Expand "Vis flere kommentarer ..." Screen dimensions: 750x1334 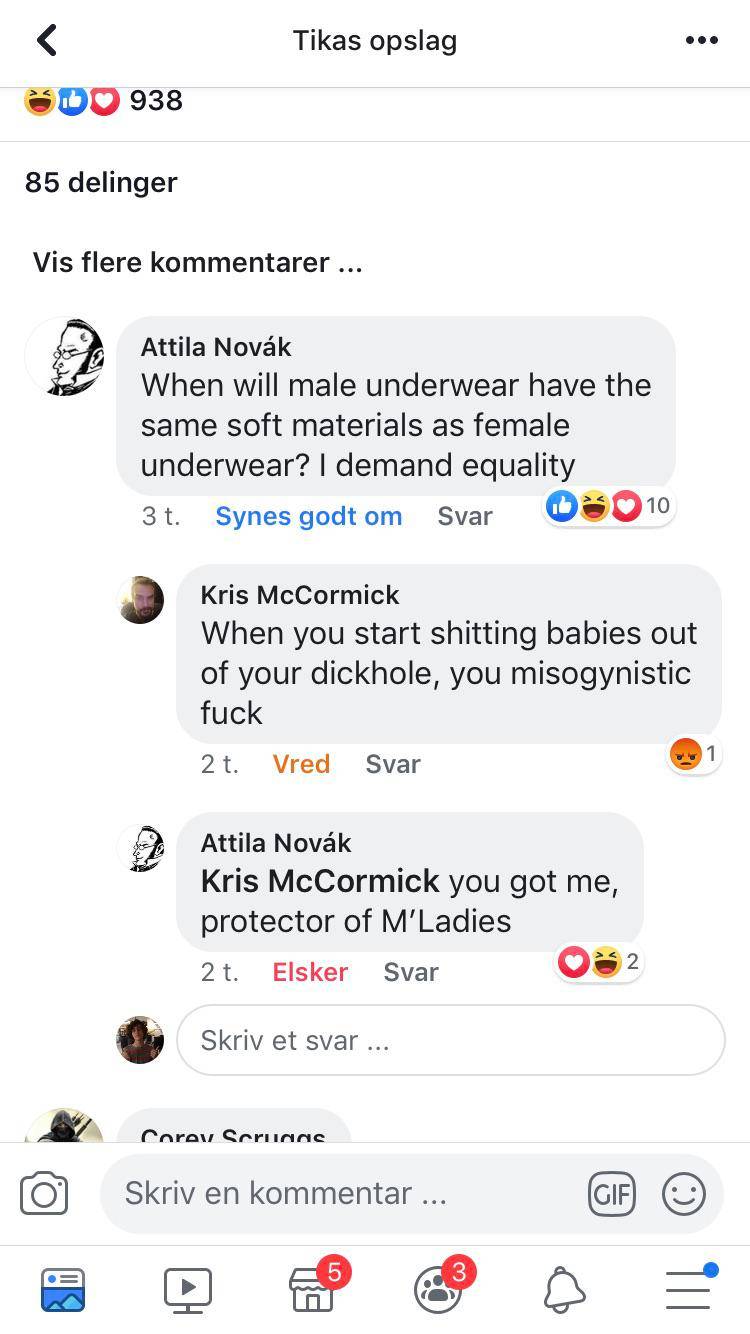(x=197, y=262)
